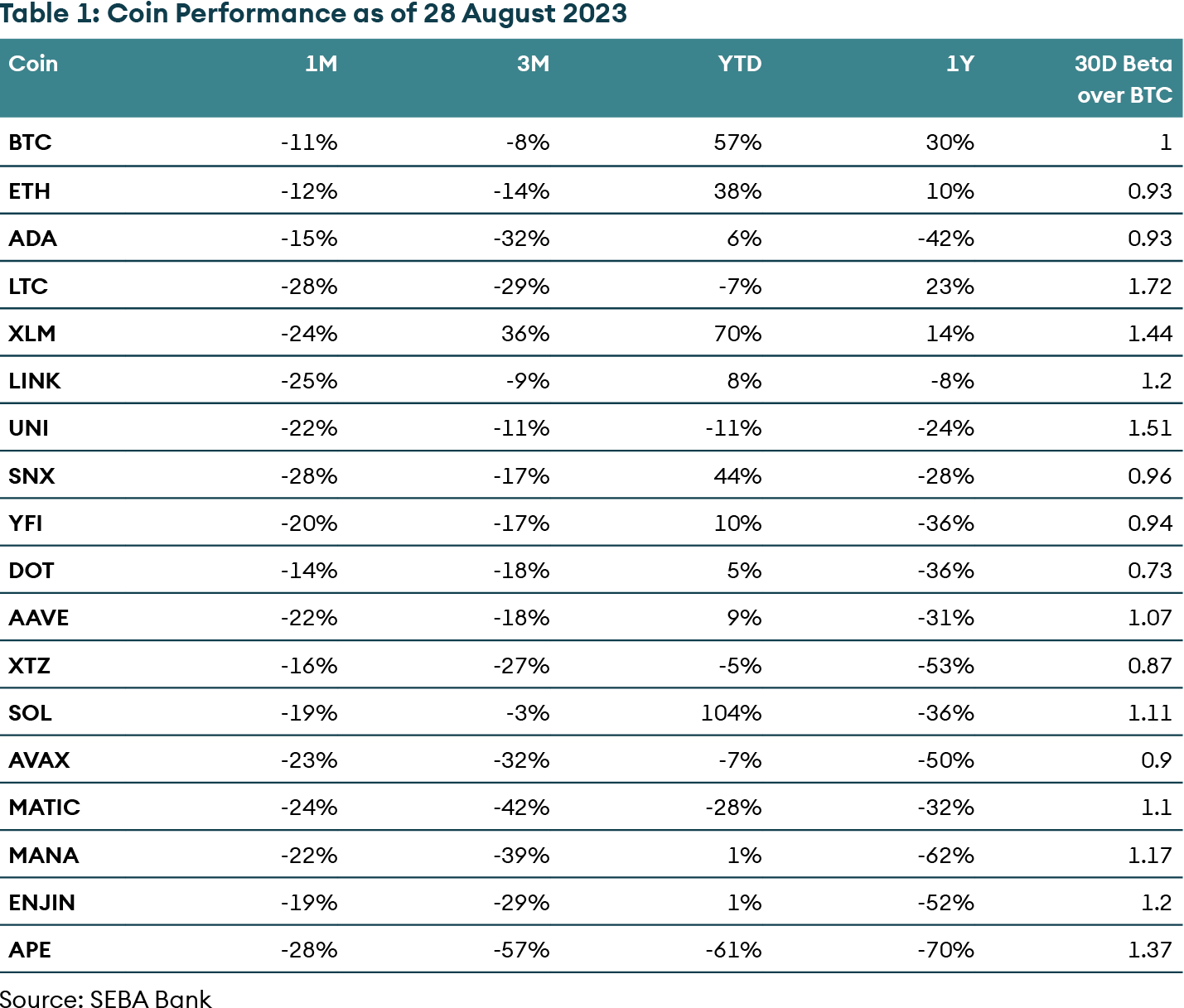
Task: Click the YTD column header
Action: (x=739, y=64)
